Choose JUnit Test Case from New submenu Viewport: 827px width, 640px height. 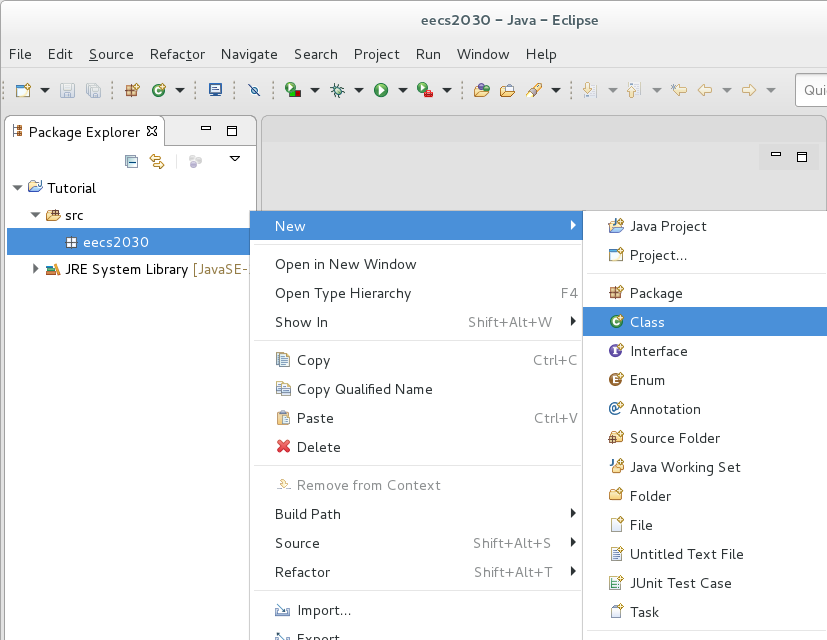pos(705,583)
